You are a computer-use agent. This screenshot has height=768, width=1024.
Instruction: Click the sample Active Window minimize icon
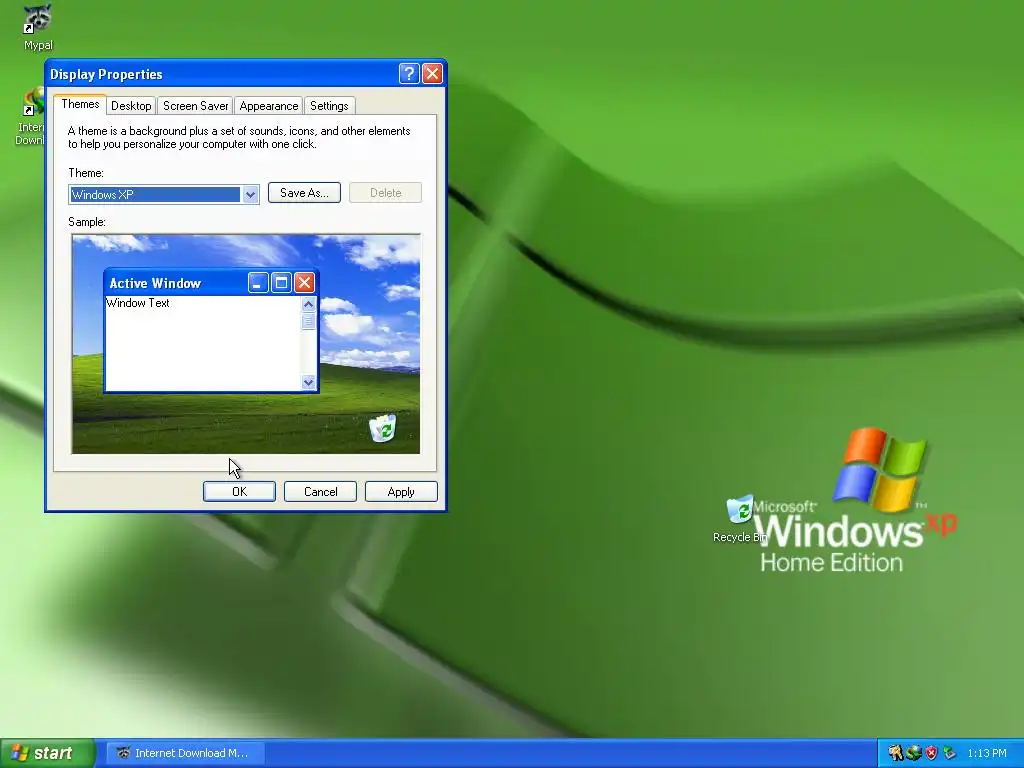tap(258, 283)
